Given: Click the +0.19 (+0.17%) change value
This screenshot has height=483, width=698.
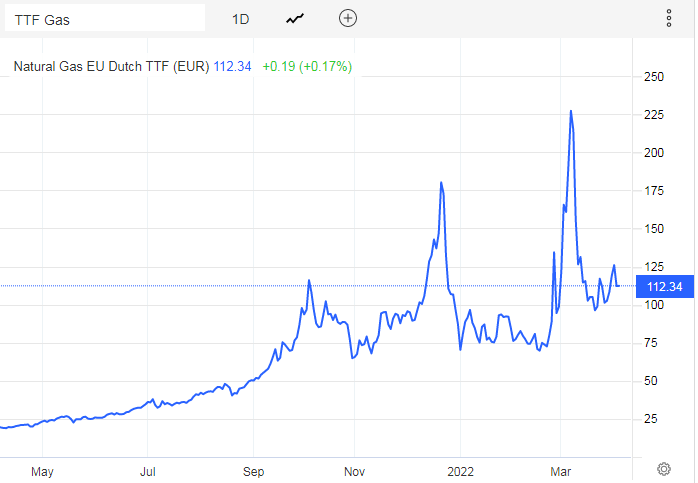Looking at the screenshot, I should tap(307, 66).
